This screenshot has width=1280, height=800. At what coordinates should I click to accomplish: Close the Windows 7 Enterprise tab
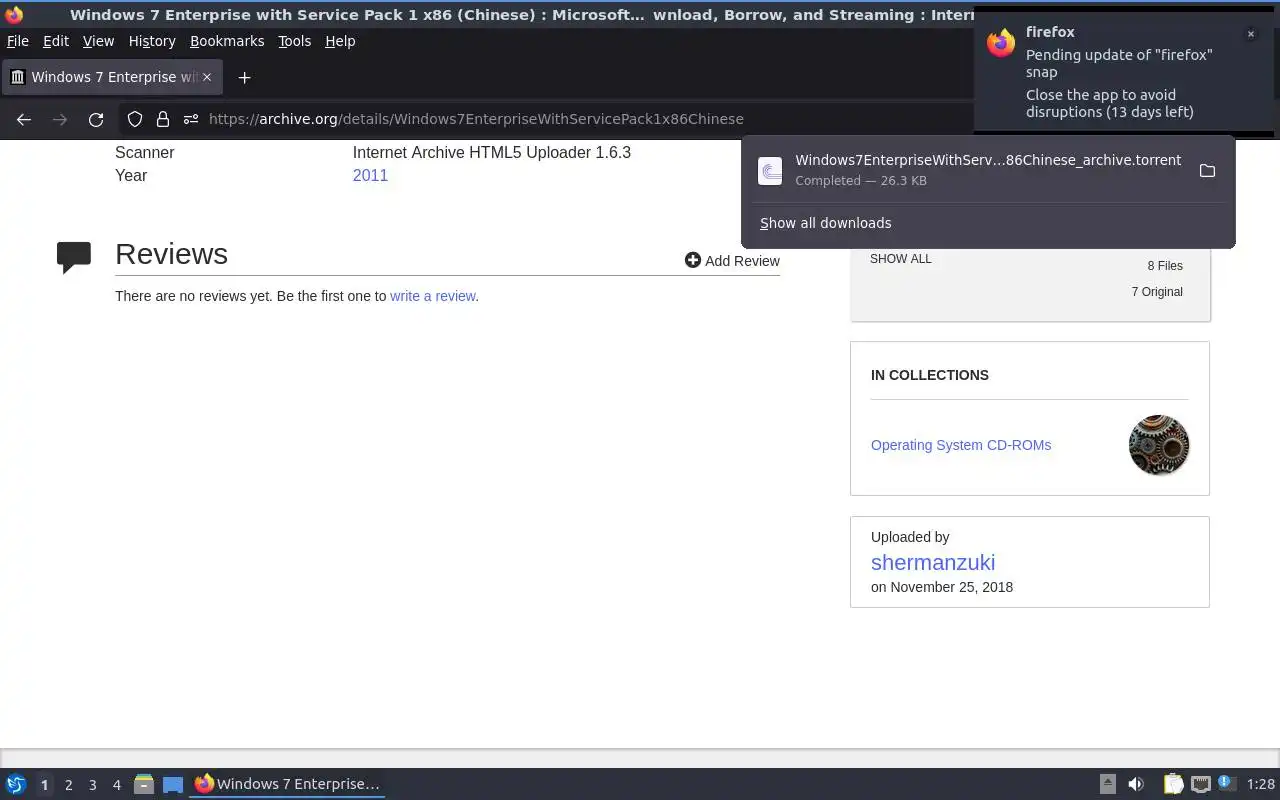point(207,77)
